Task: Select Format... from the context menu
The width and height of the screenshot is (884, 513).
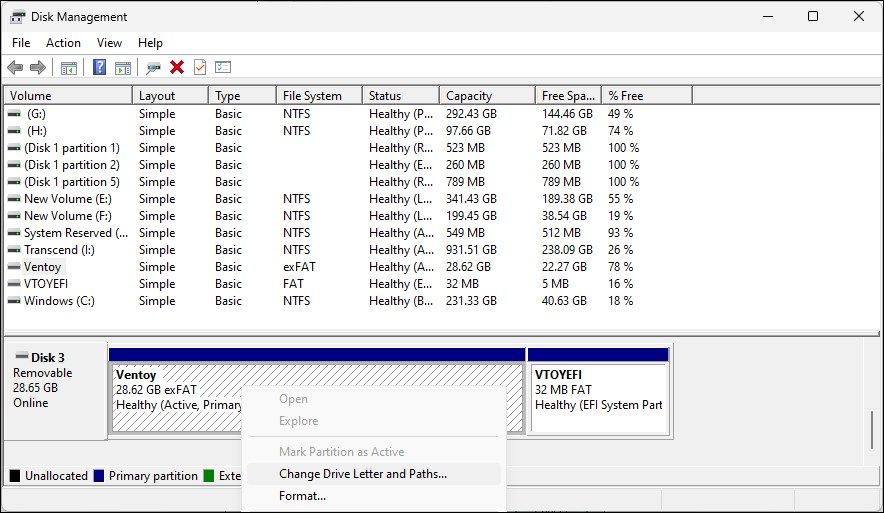Action: [302, 496]
